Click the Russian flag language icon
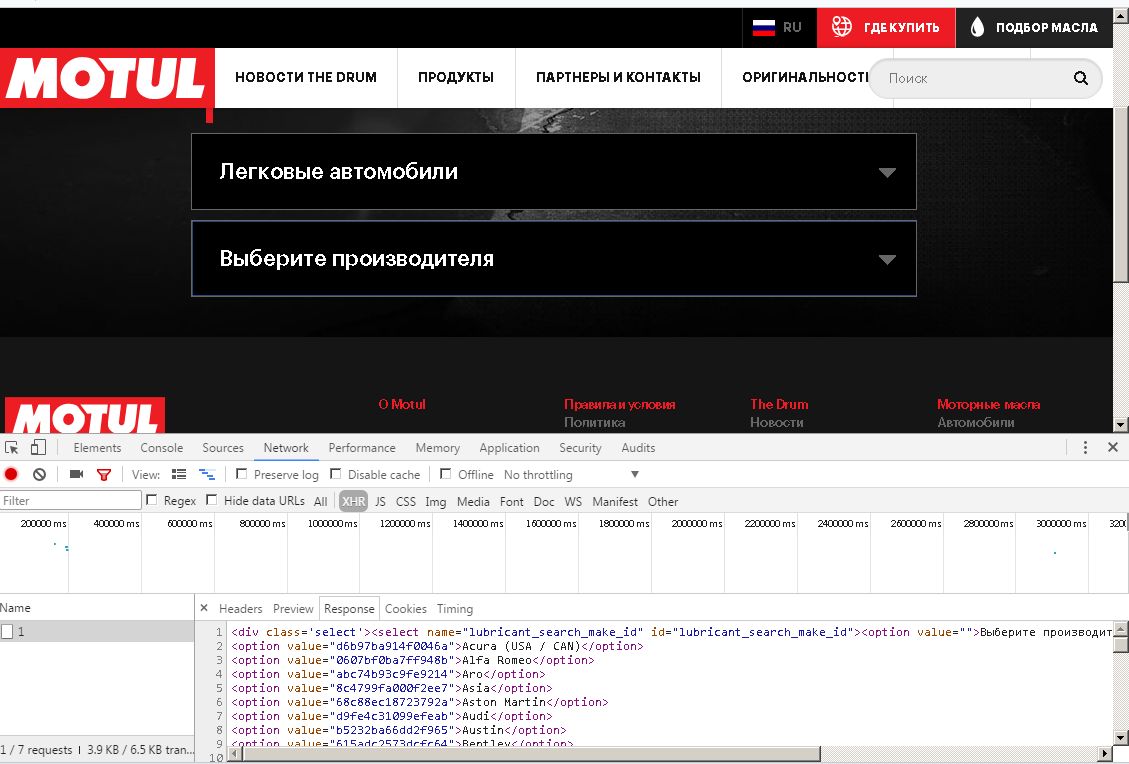 763,27
